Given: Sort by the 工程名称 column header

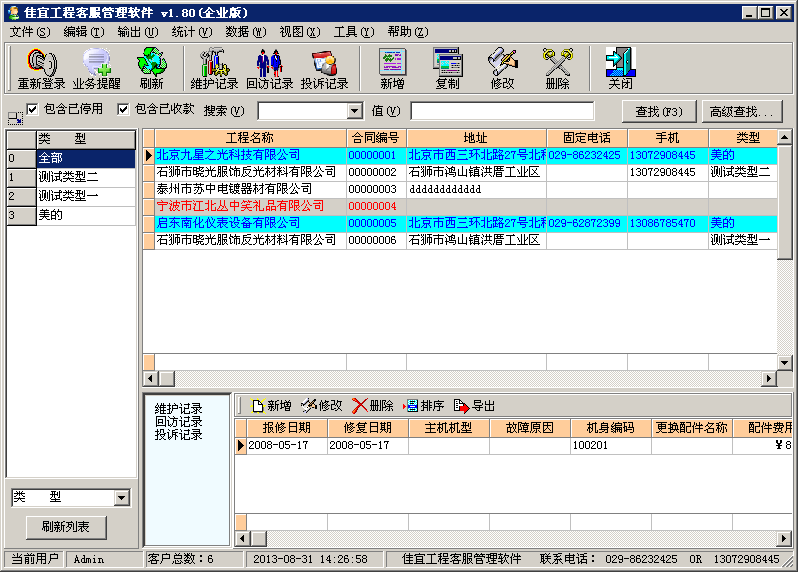Looking at the screenshot, I should pyautogui.click(x=250, y=138).
